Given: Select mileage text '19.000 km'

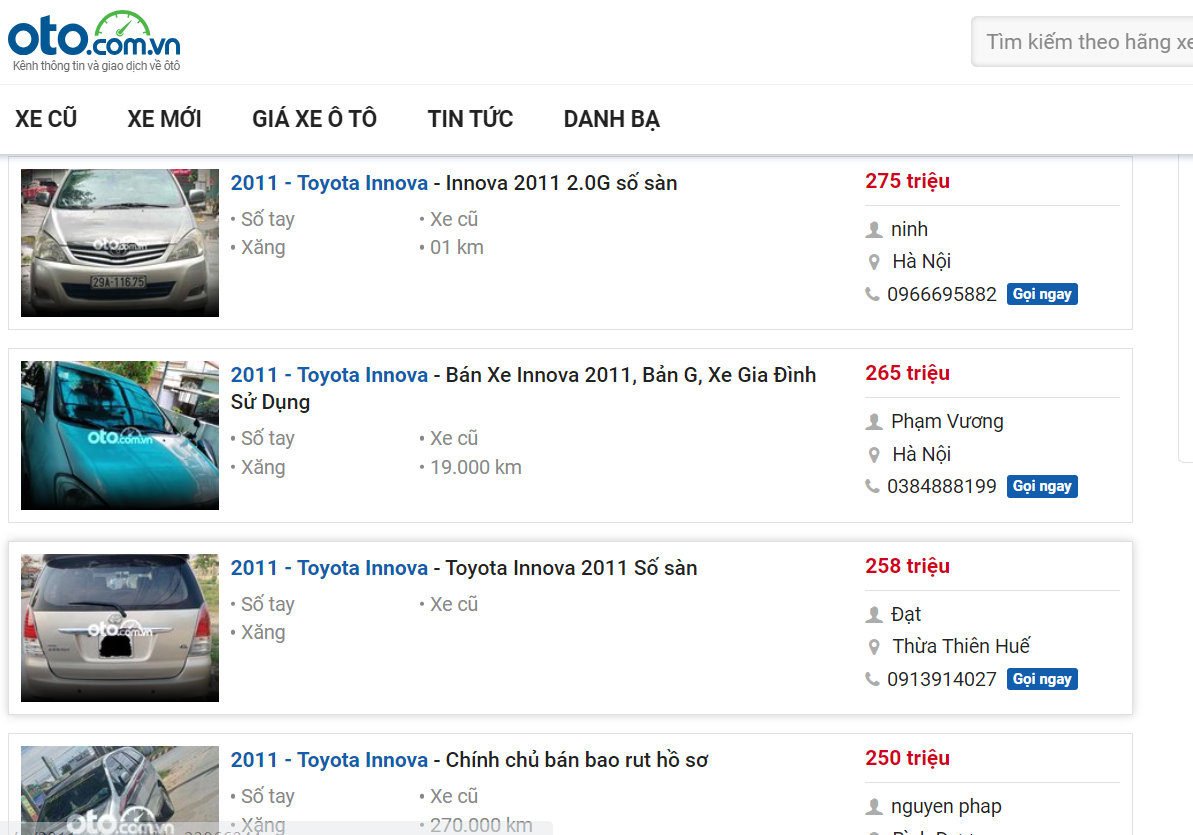Looking at the screenshot, I should coord(476,467).
